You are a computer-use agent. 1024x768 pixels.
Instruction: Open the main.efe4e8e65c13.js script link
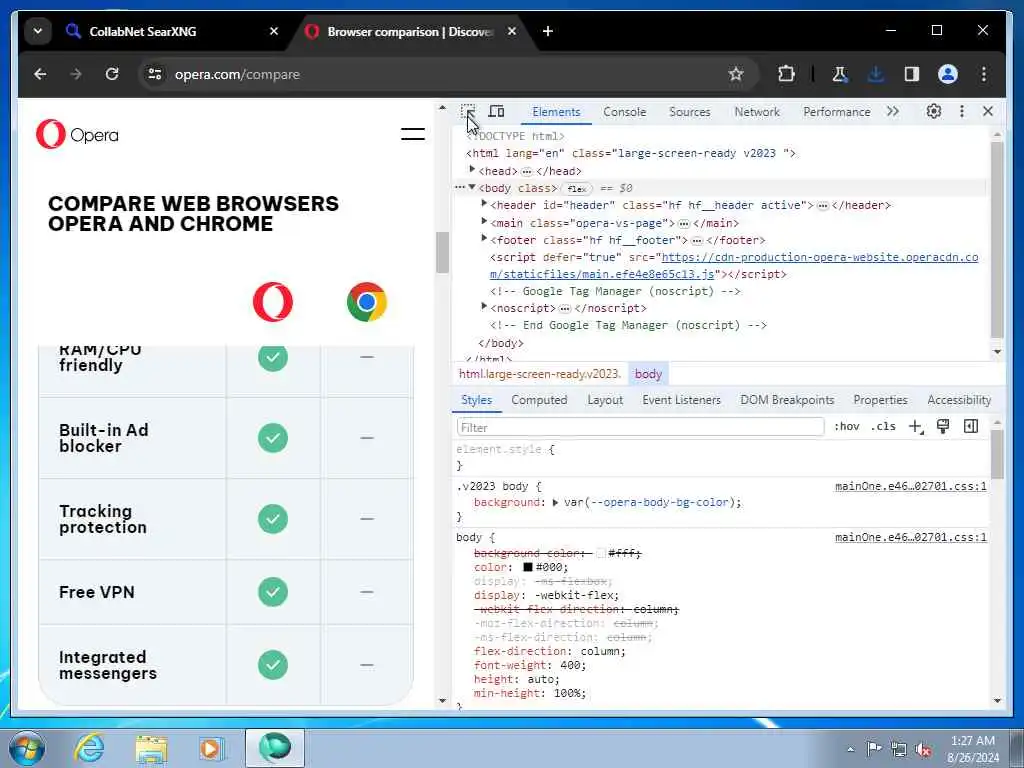[734, 266]
